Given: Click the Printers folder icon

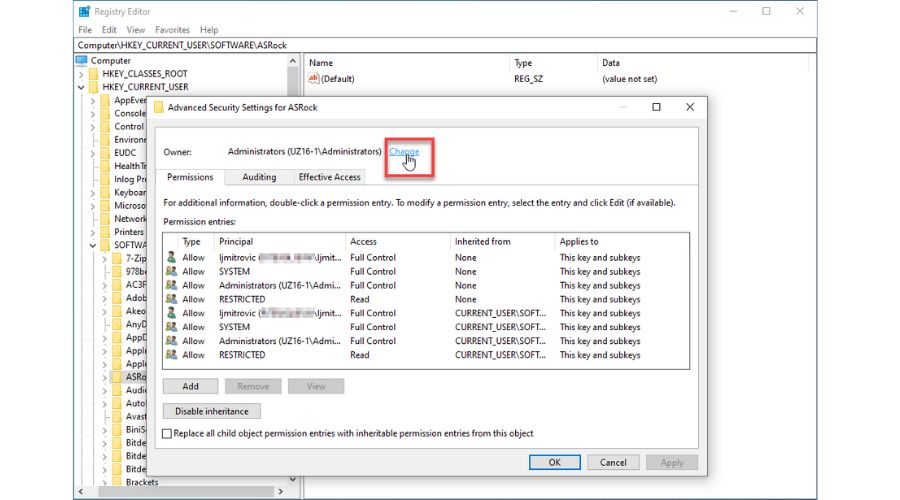Looking at the screenshot, I should (105, 232).
